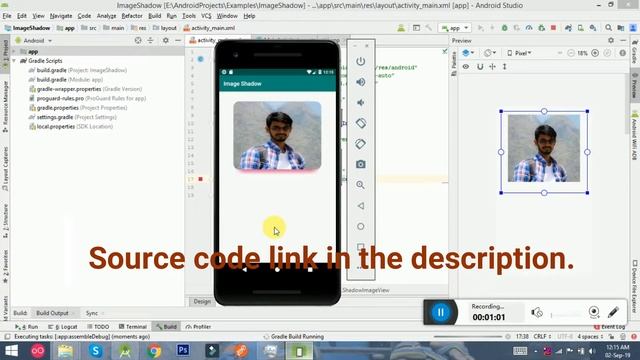Image resolution: width=640 pixels, height=360 pixels.
Task: Open the Build menu
Action: 154,16
